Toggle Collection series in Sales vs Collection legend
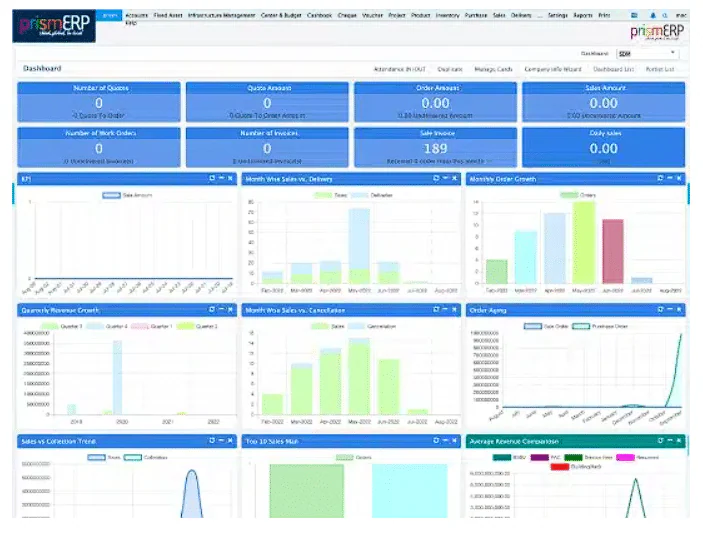This screenshot has height=555, width=703. (x=145, y=457)
